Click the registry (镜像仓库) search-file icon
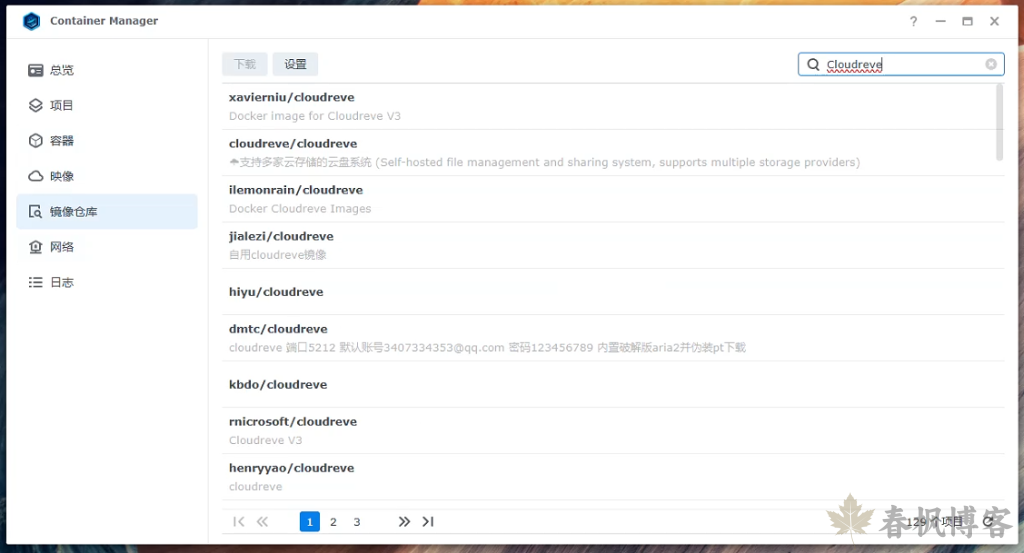Screen dimensions: 1024x553 pos(35,212)
